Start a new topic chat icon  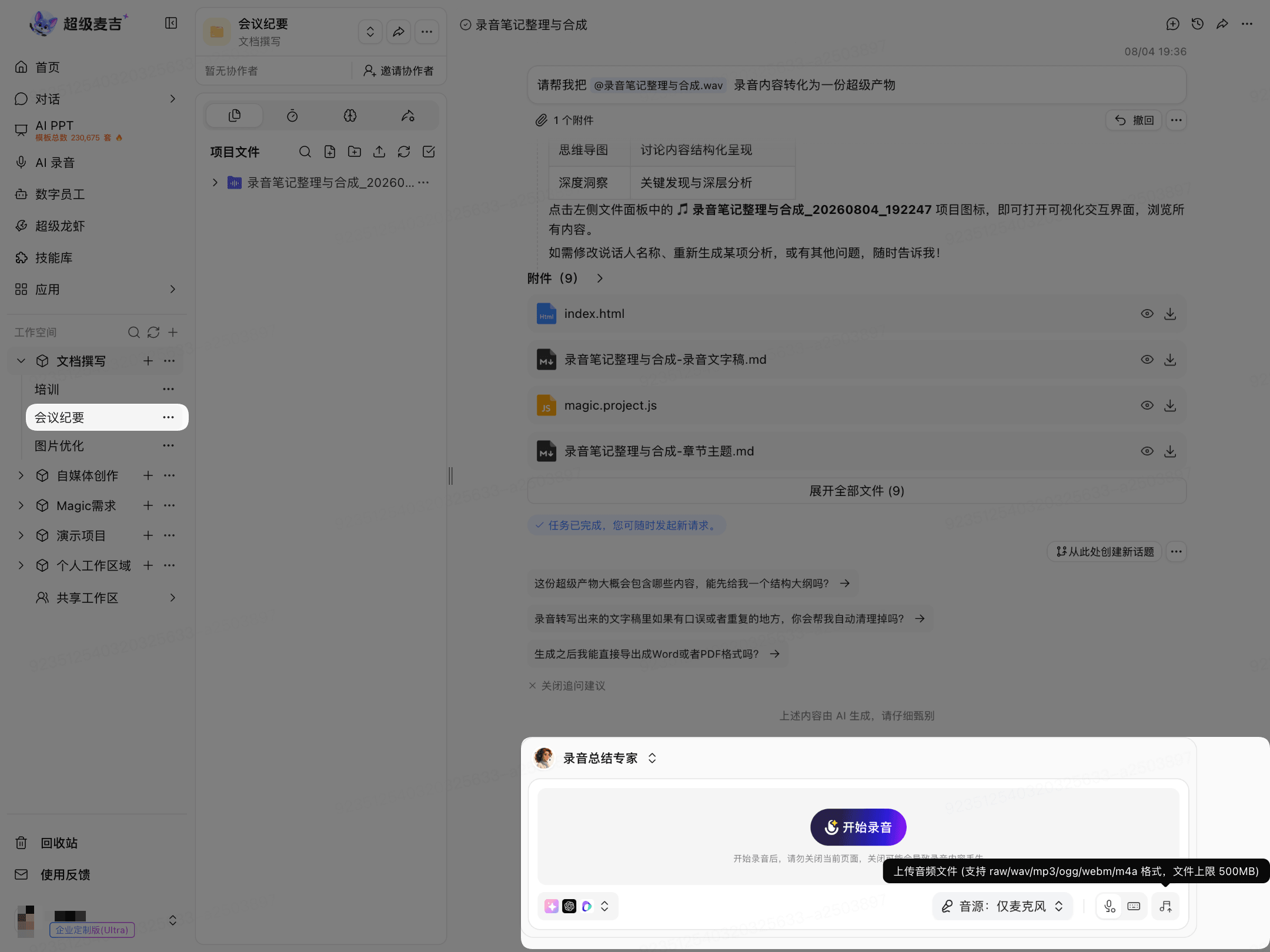(x=1173, y=24)
